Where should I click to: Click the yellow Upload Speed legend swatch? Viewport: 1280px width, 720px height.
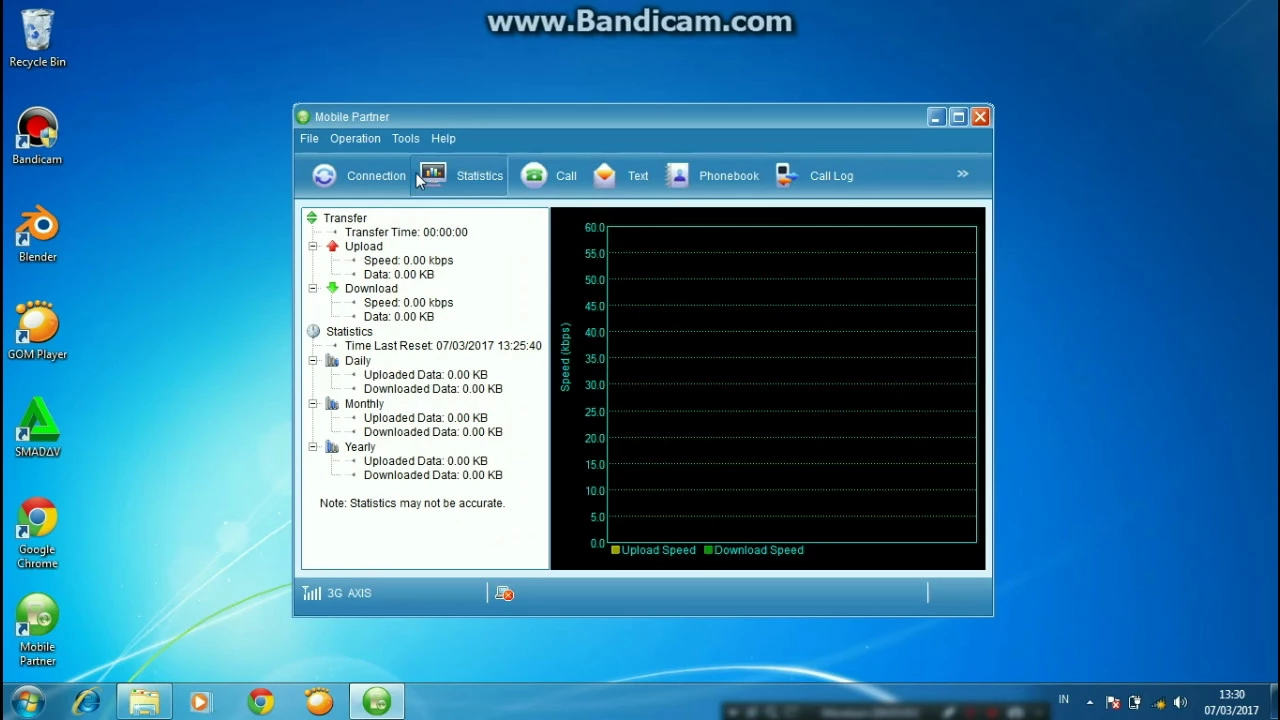[615, 550]
